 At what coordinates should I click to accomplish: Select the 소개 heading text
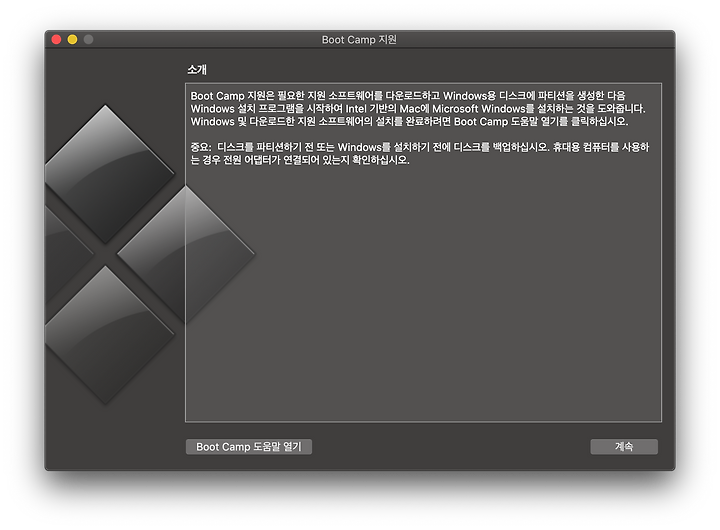(x=197, y=69)
